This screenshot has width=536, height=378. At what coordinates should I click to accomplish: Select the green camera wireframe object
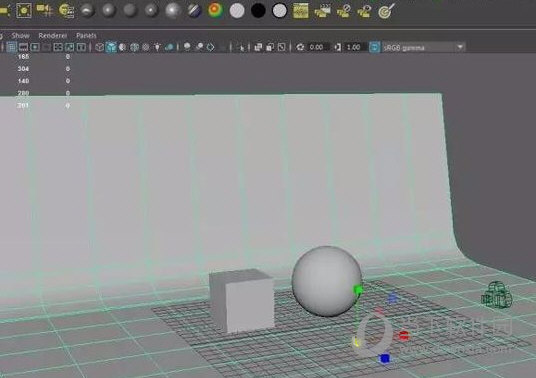tap(497, 294)
